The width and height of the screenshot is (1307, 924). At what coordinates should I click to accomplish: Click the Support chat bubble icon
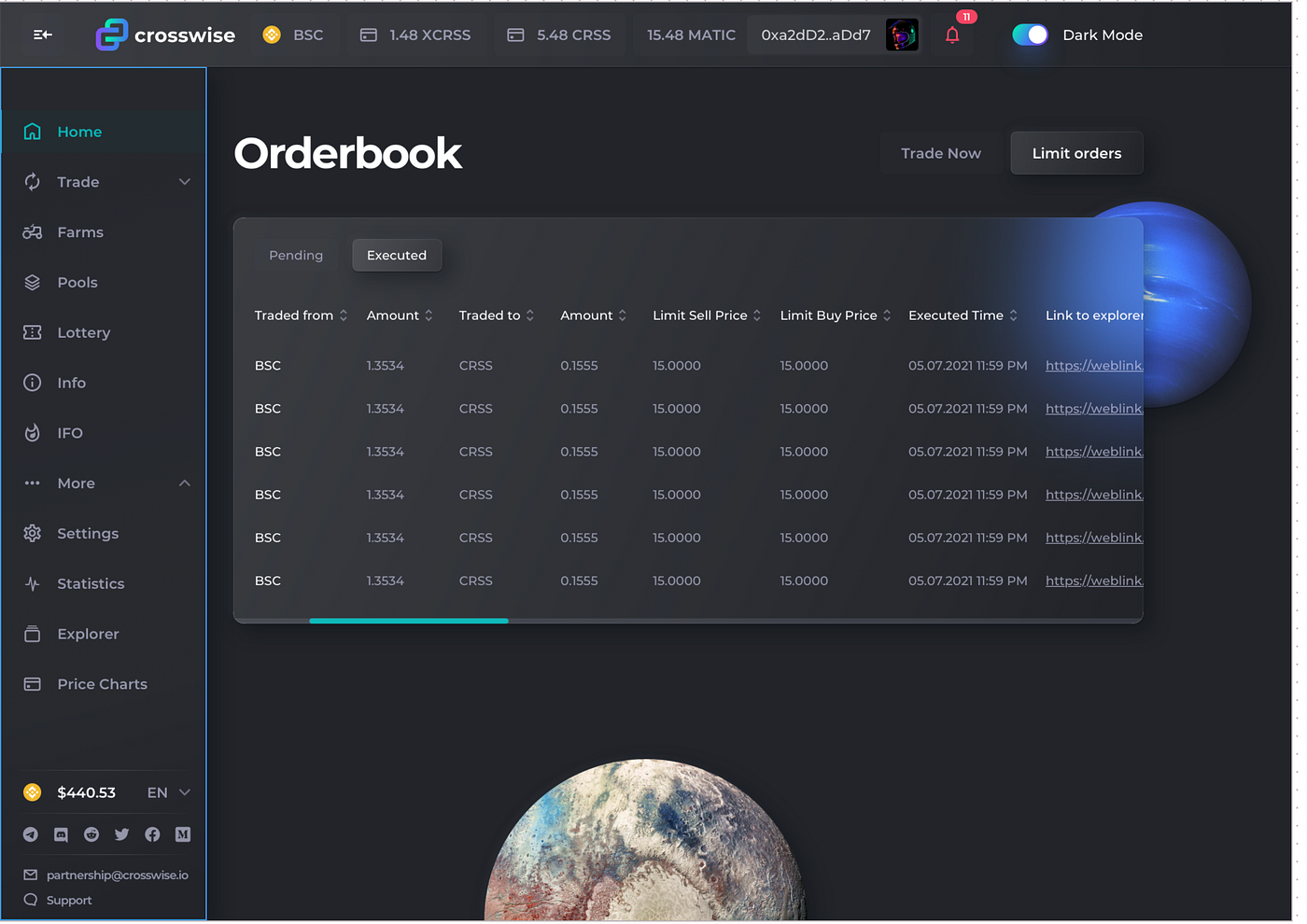[x=31, y=900]
